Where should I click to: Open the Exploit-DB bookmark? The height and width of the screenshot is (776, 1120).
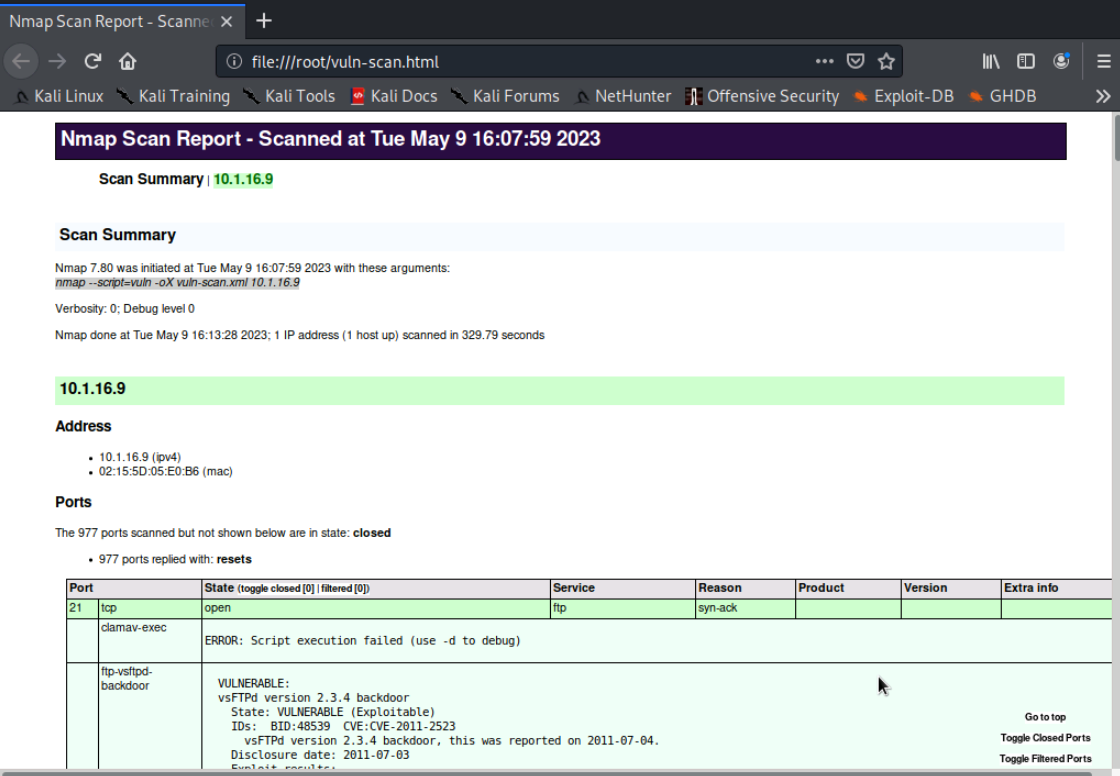tap(904, 96)
